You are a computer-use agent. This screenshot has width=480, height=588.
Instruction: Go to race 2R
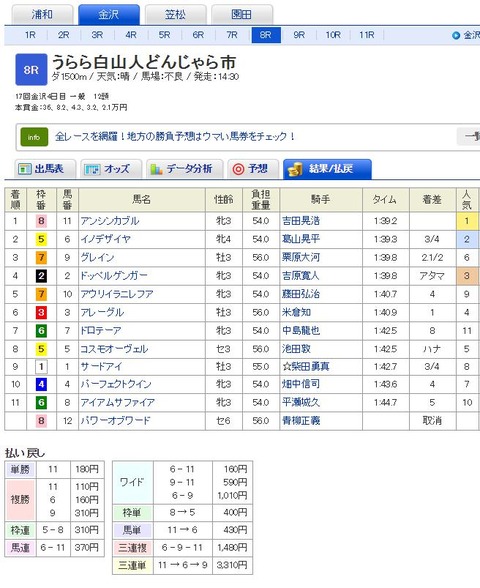pos(63,35)
